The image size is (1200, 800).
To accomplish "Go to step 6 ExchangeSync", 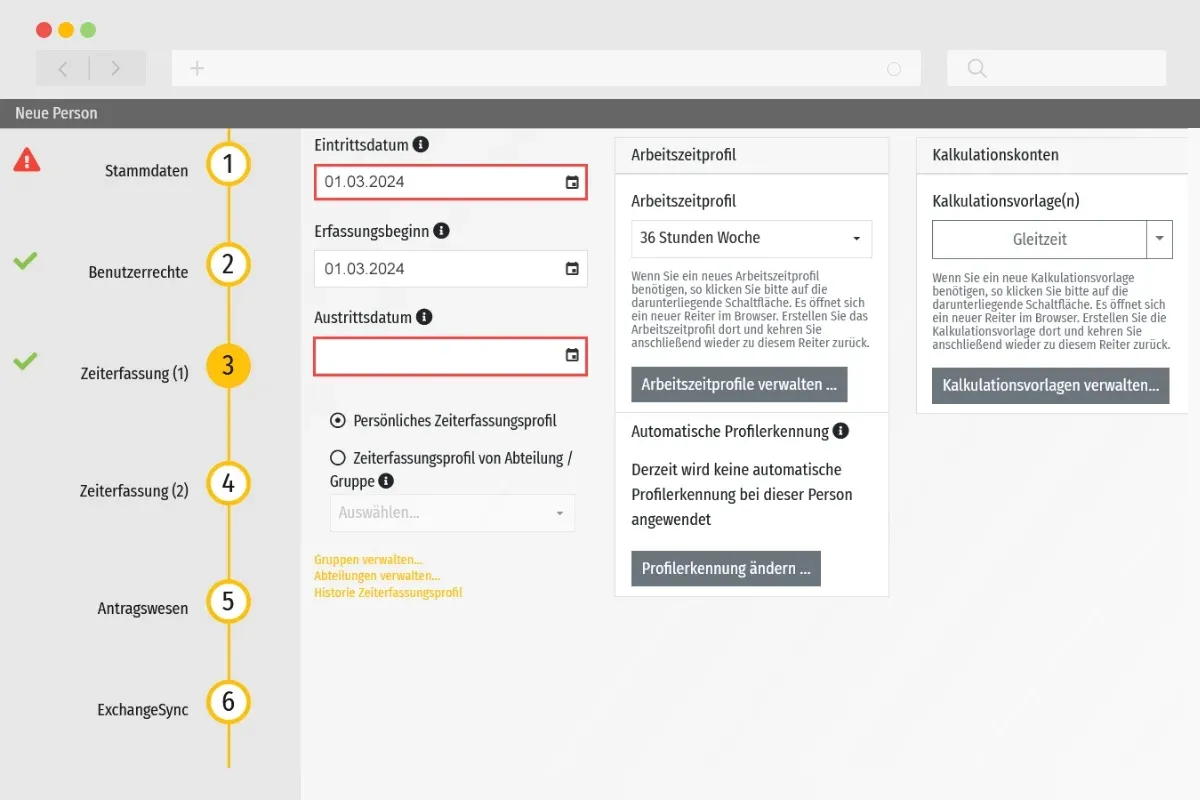I will coord(228,702).
